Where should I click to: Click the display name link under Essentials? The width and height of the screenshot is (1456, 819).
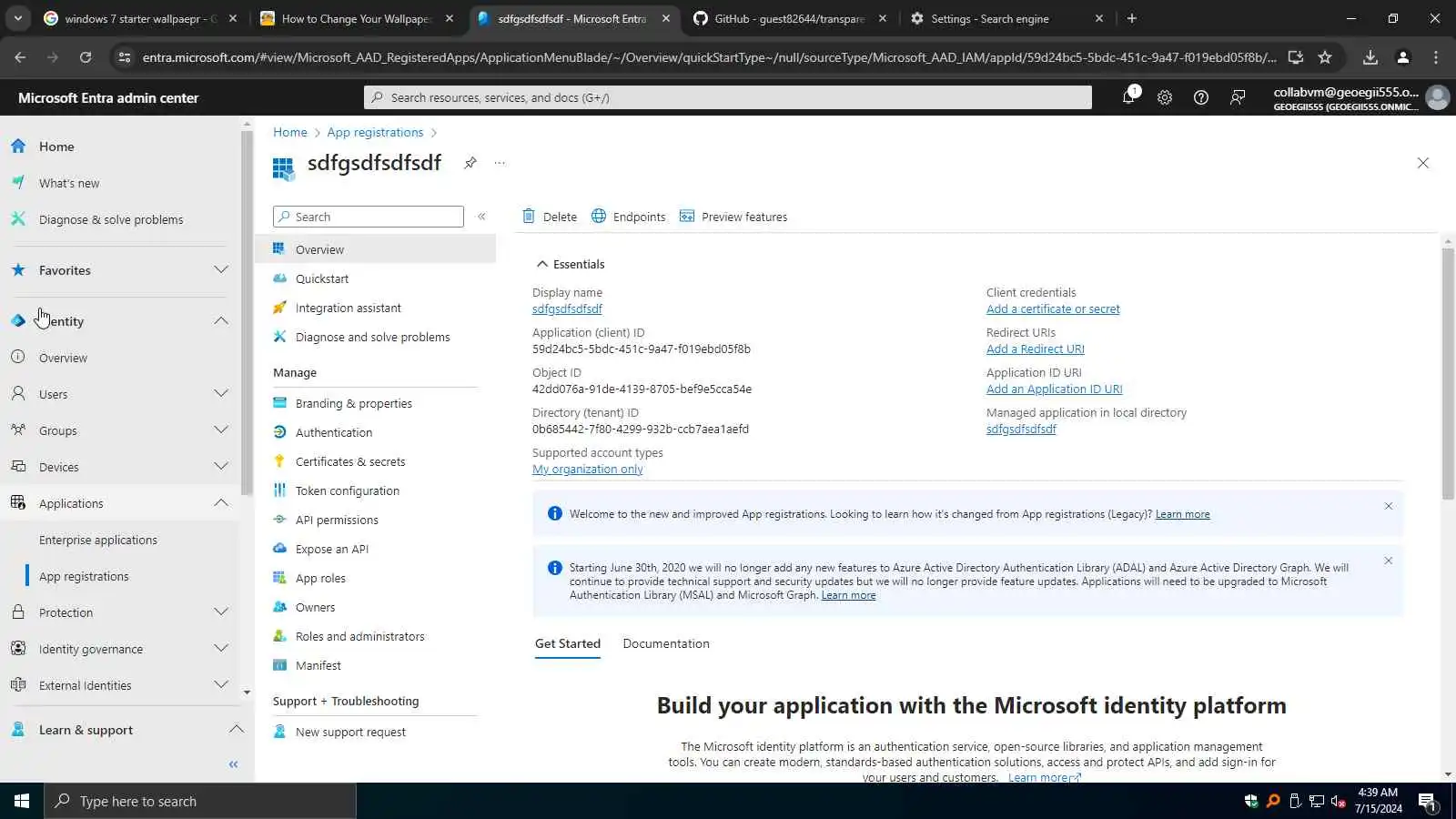(567, 309)
